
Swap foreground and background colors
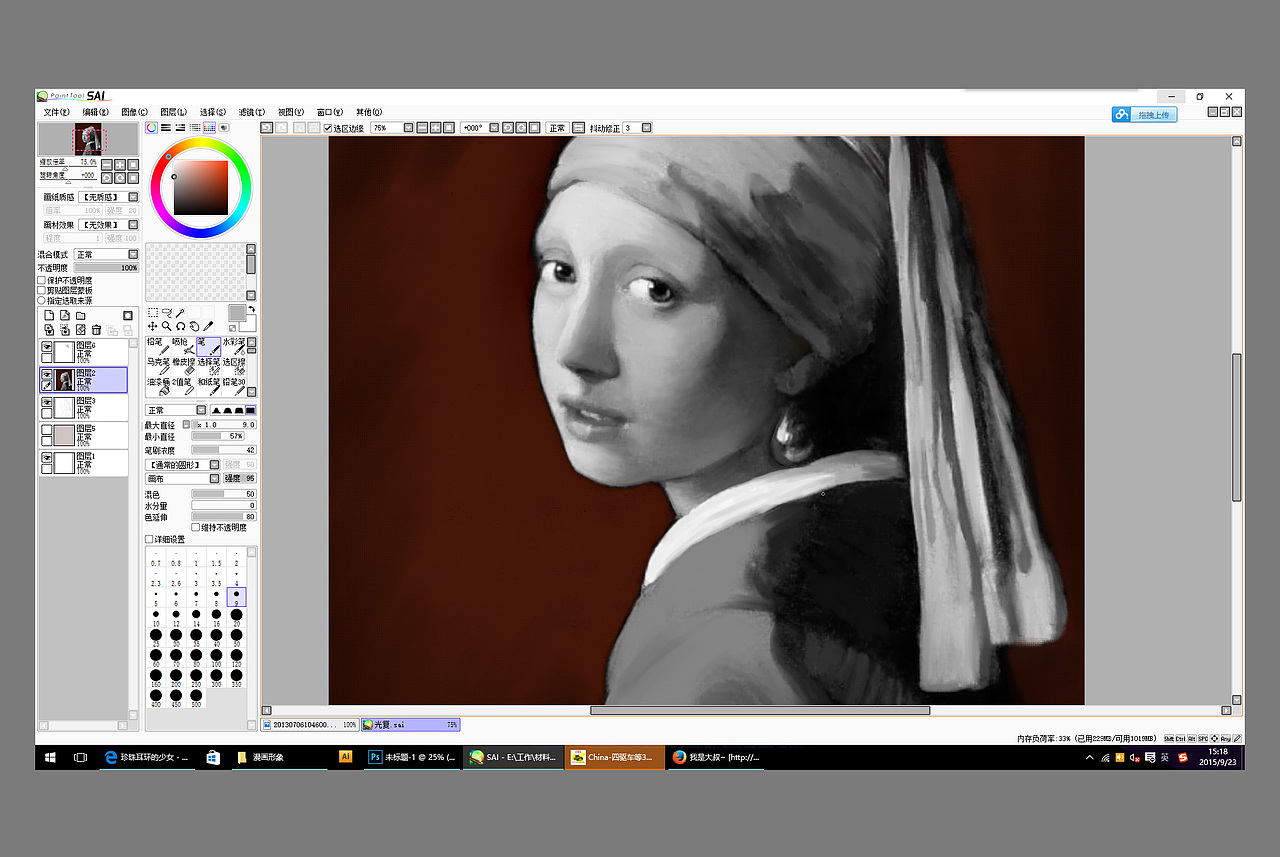[x=252, y=309]
